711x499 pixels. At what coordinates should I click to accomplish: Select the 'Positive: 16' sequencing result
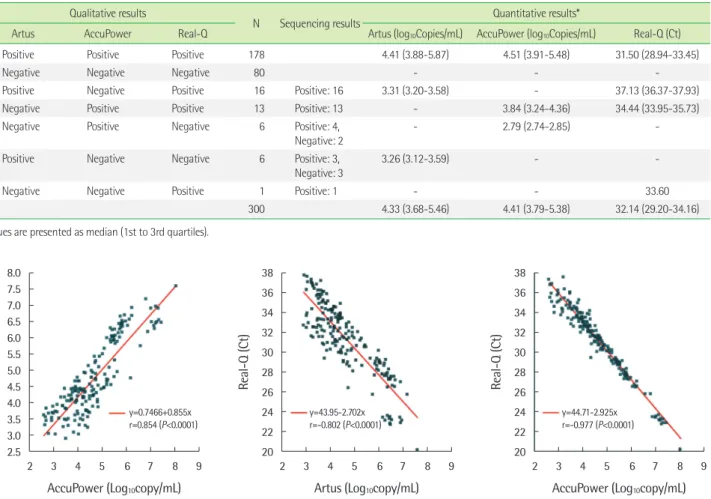pos(319,90)
